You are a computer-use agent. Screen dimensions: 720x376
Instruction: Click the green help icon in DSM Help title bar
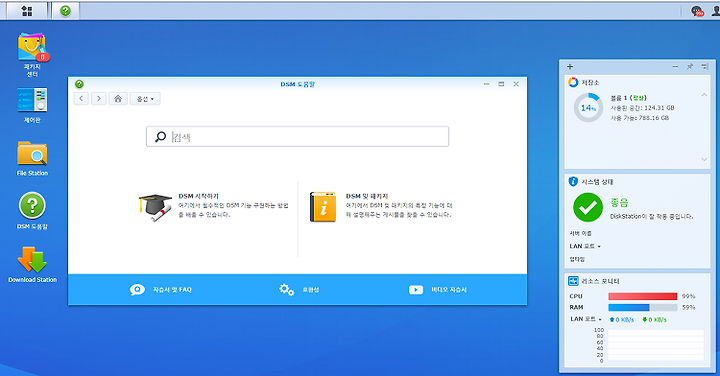[79, 84]
